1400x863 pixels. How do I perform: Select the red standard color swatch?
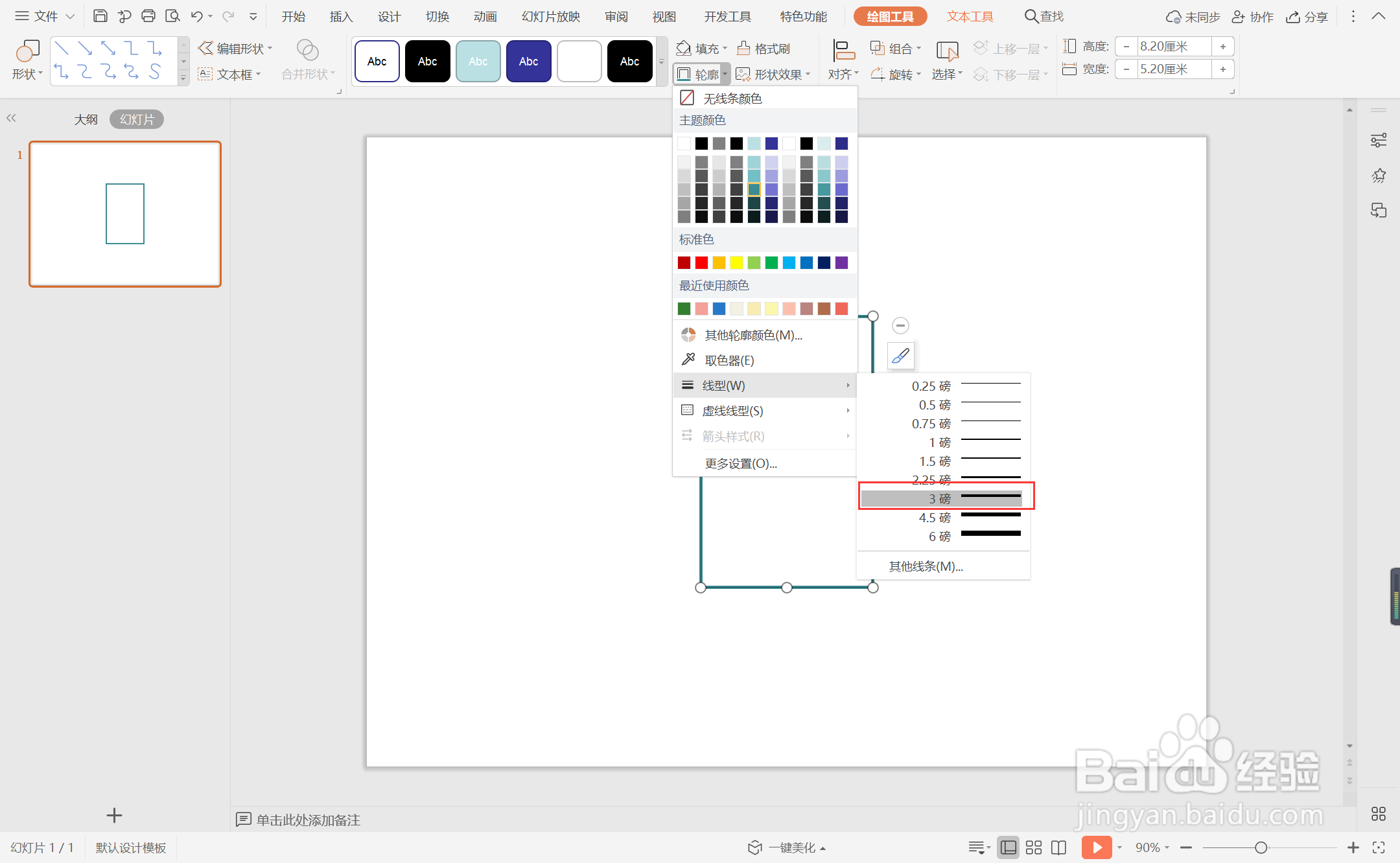point(701,262)
